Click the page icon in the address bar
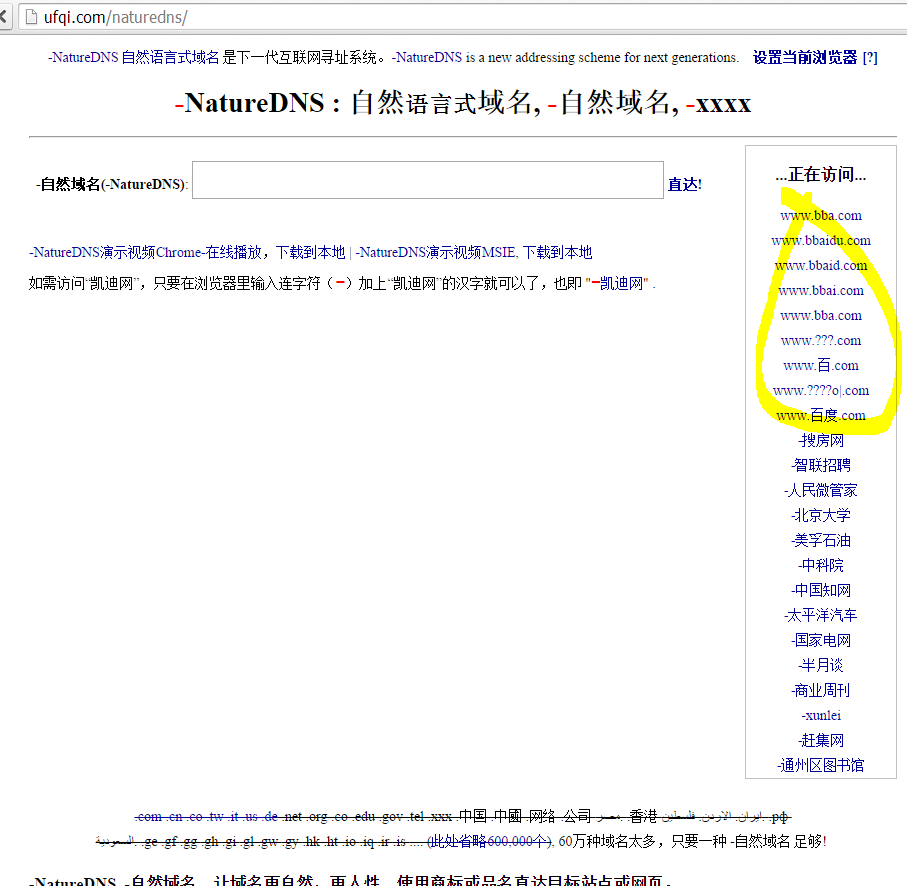Screen dimensions: 907x886 [x=30, y=17]
